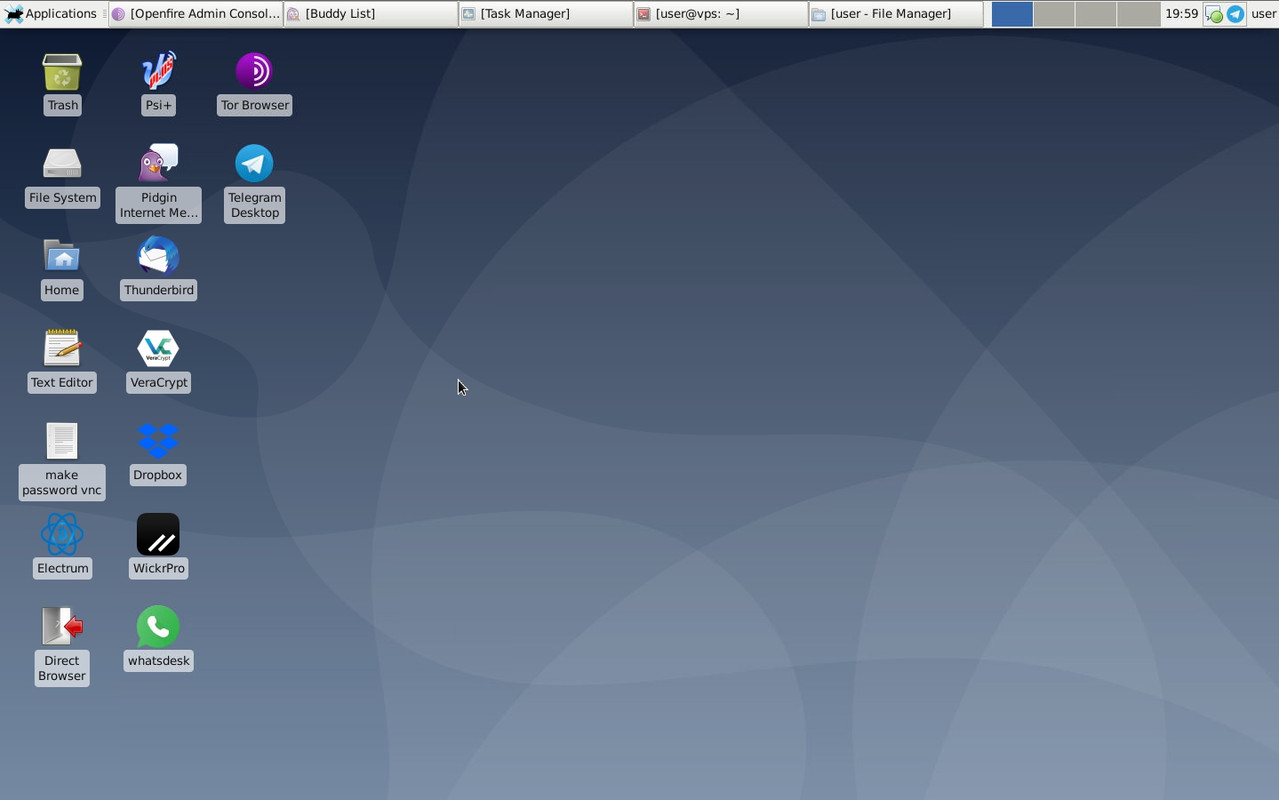Screen dimensions: 1279x800
Task: Switch to second workspace
Action: point(1054,14)
